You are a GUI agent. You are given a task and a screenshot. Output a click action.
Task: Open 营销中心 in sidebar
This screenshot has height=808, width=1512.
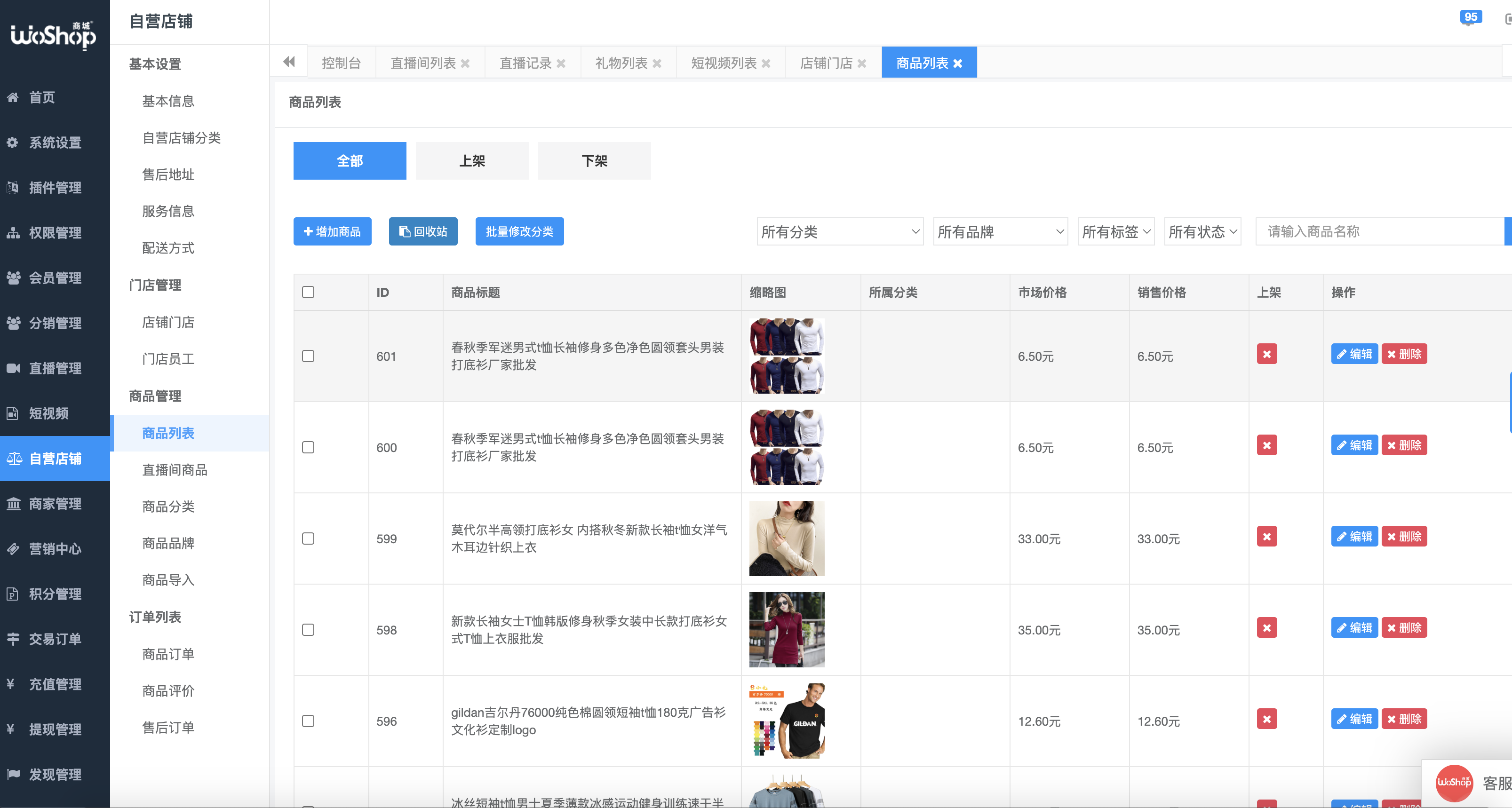(55, 549)
